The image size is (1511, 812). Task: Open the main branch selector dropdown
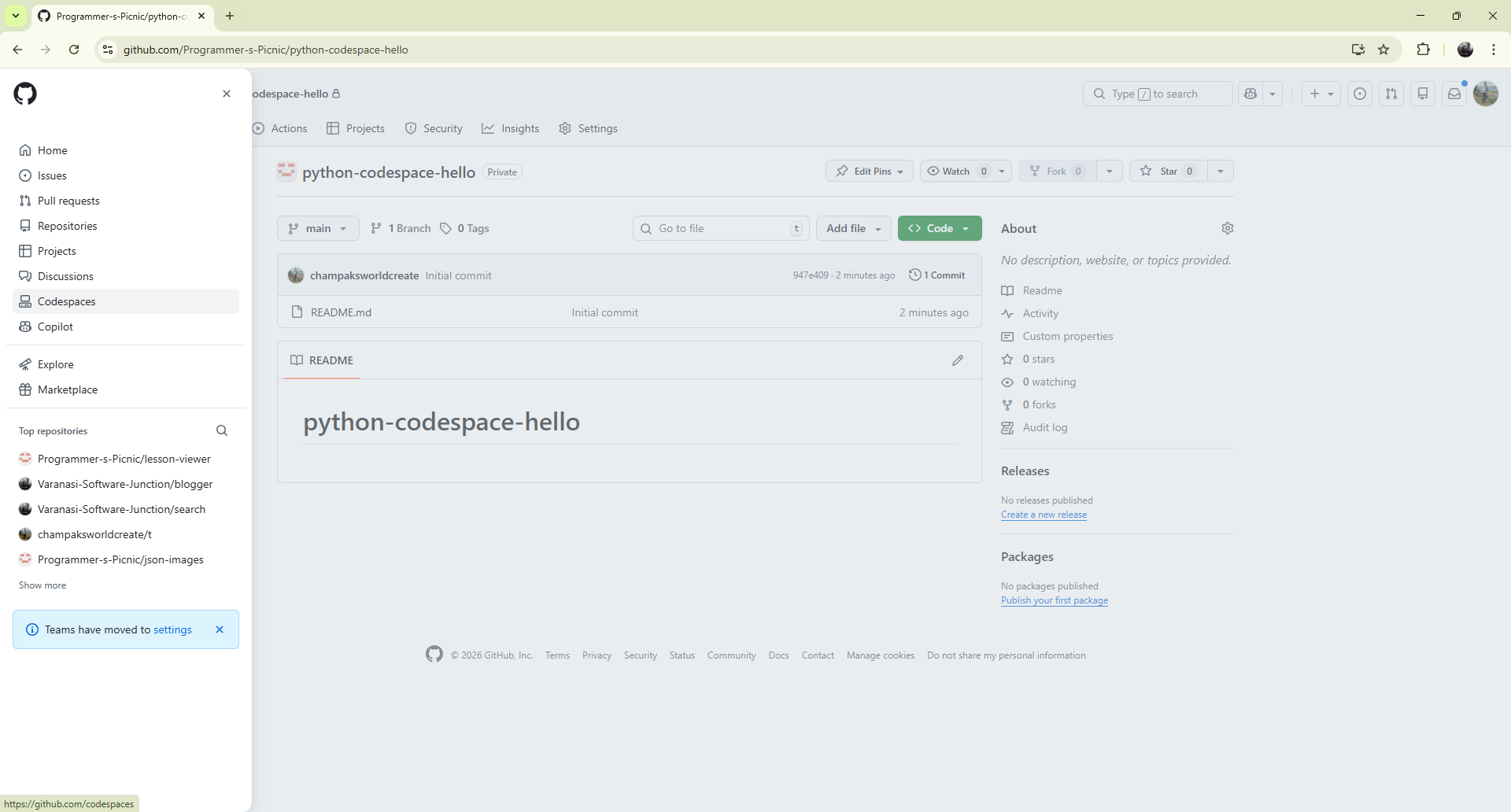click(x=318, y=228)
